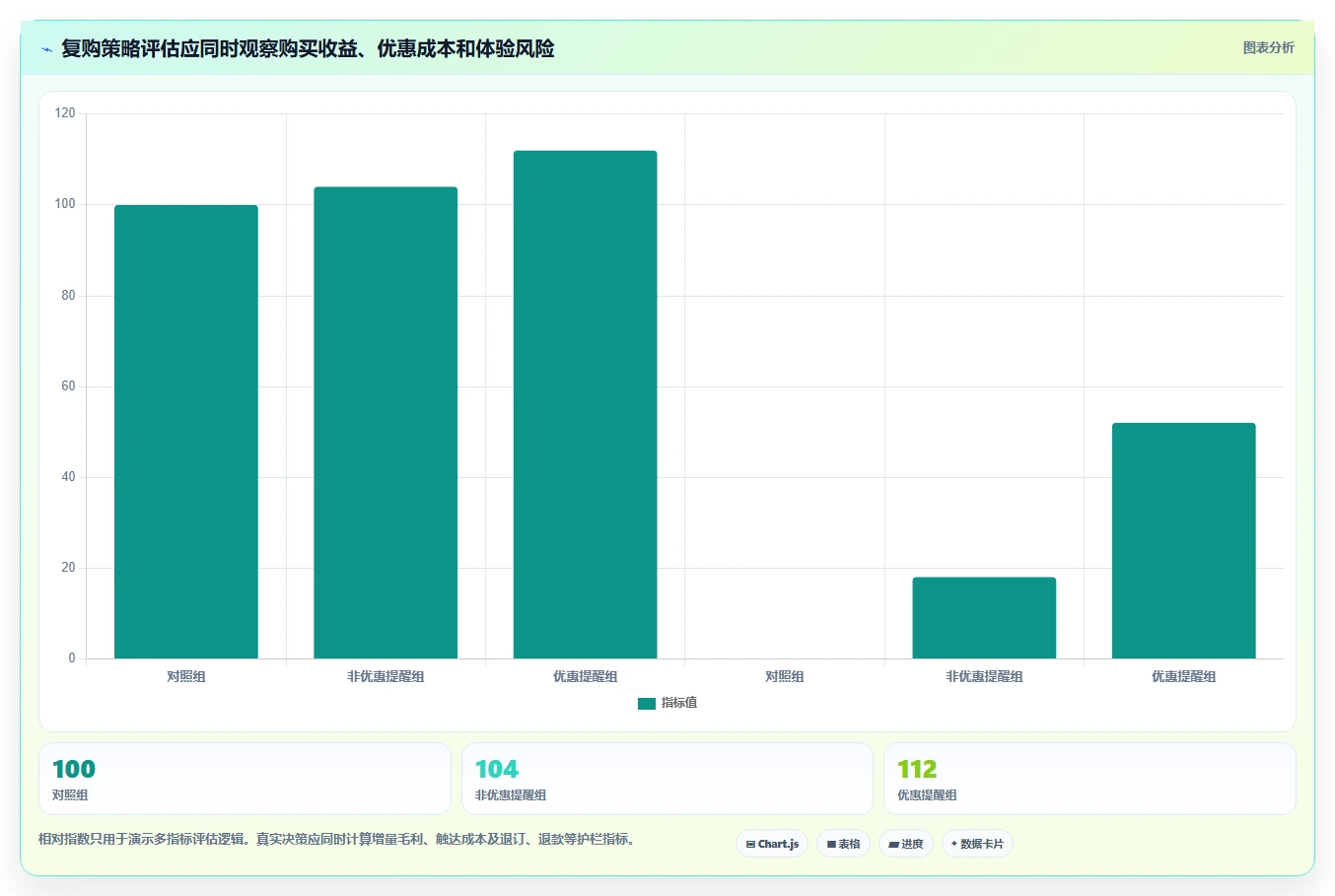1335x896 pixels.
Task: Click the short 非优惠提醒组 bar near 18
Action: pyautogui.click(x=984, y=618)
